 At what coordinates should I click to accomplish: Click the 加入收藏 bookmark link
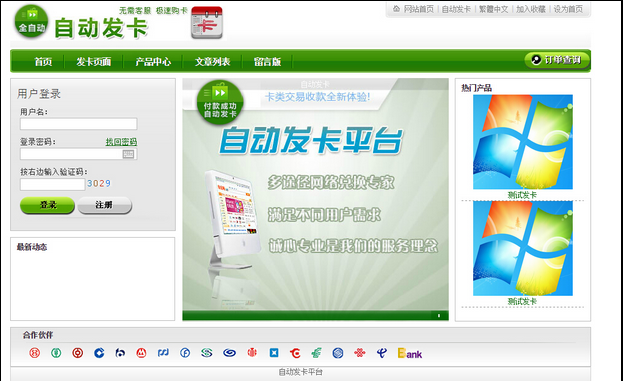coord(530,9)
